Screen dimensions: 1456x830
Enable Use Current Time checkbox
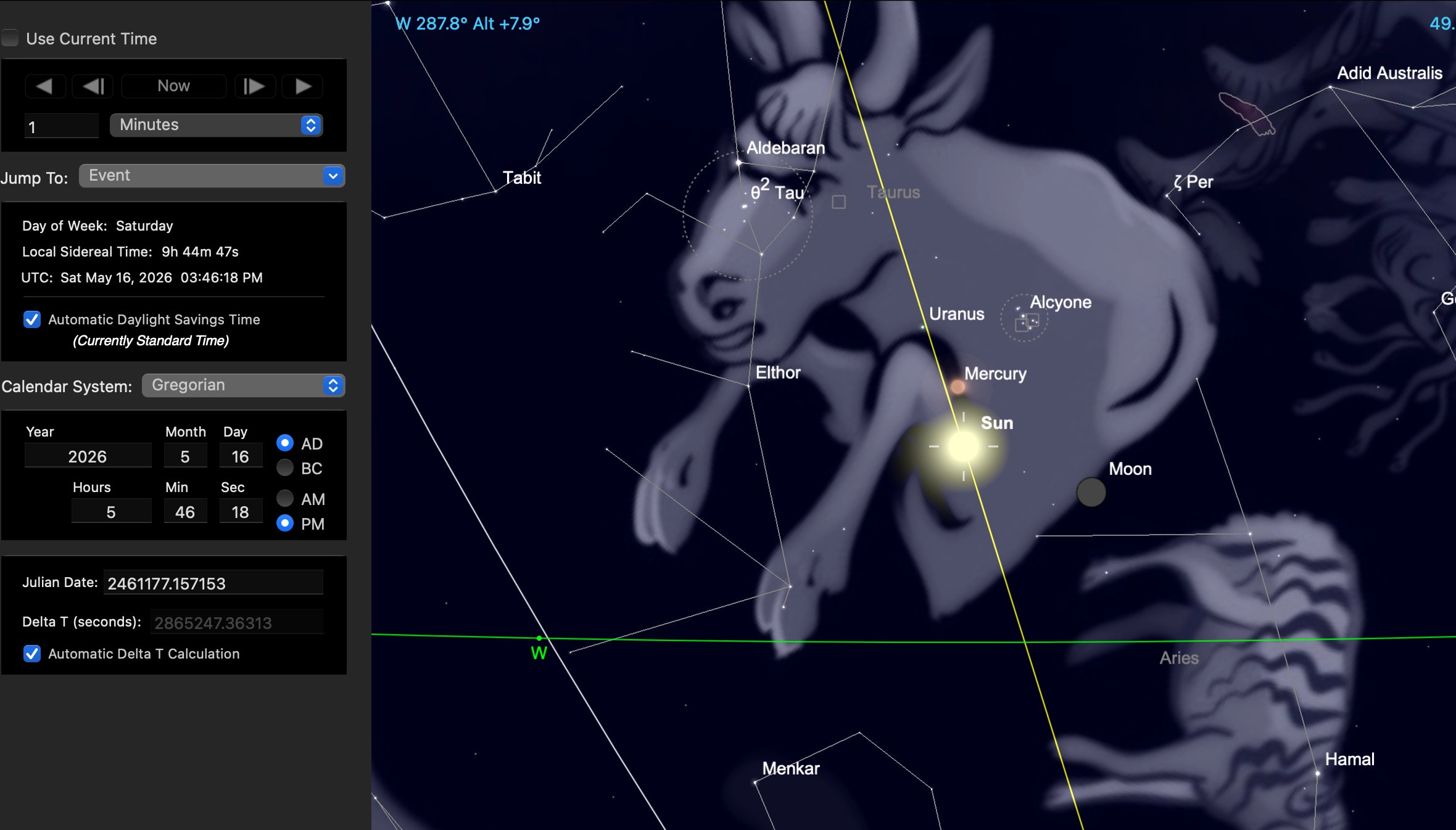click(10, 39)
